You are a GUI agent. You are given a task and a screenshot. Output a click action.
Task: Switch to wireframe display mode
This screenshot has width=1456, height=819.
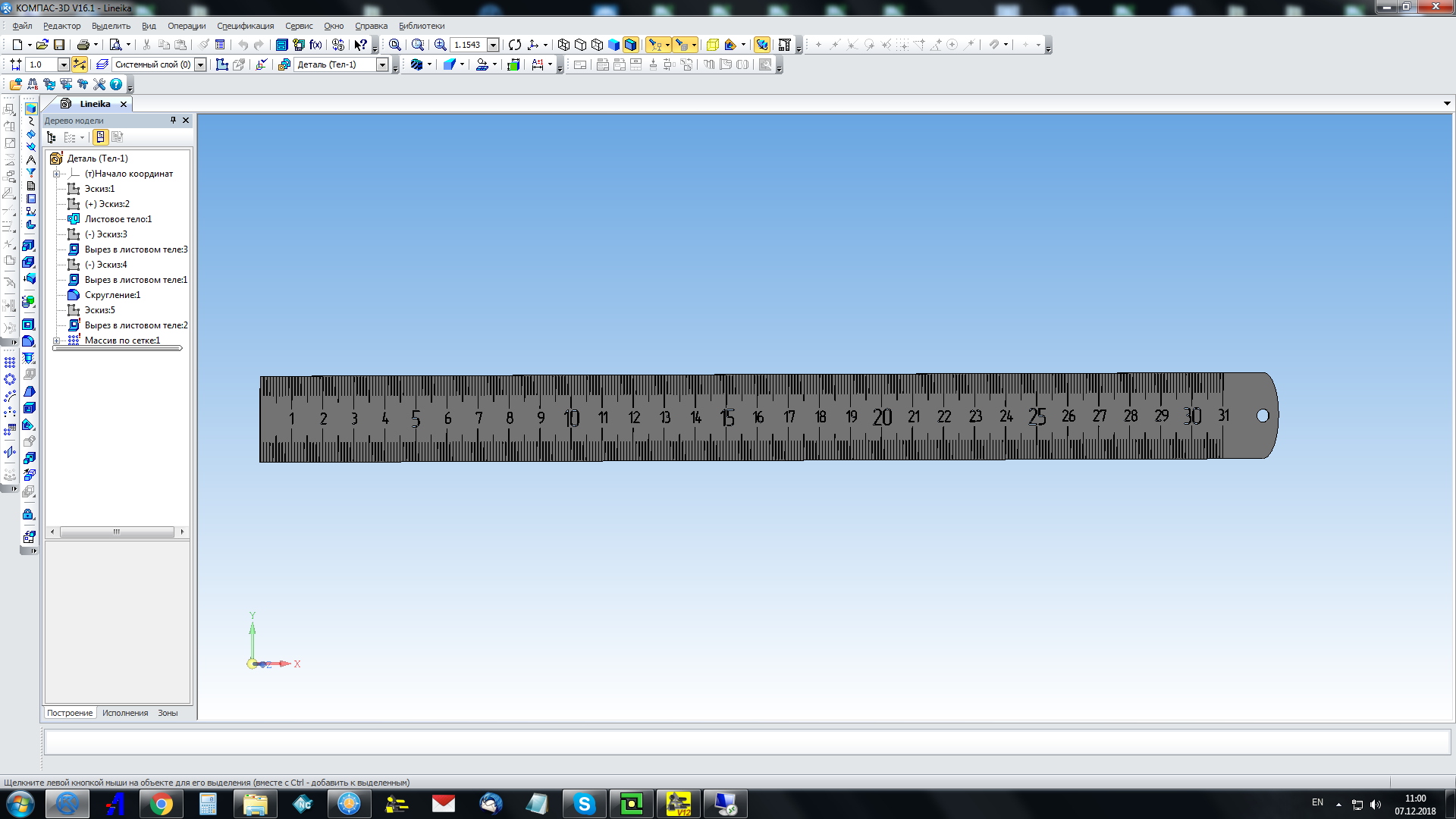(x=563, y=45)
